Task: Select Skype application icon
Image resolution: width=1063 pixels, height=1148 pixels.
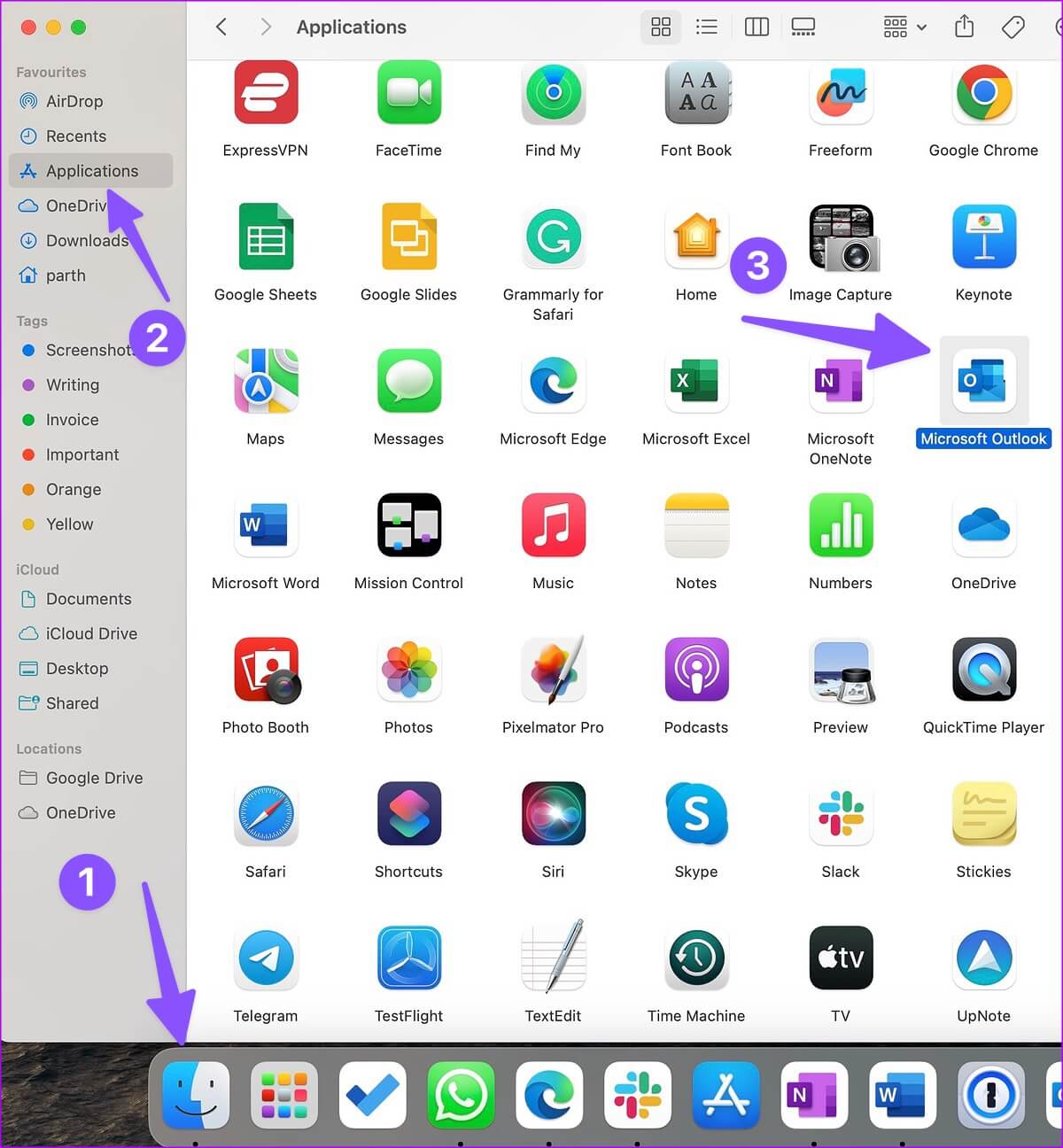Action: pyautogui.click(x=696, y=814)
